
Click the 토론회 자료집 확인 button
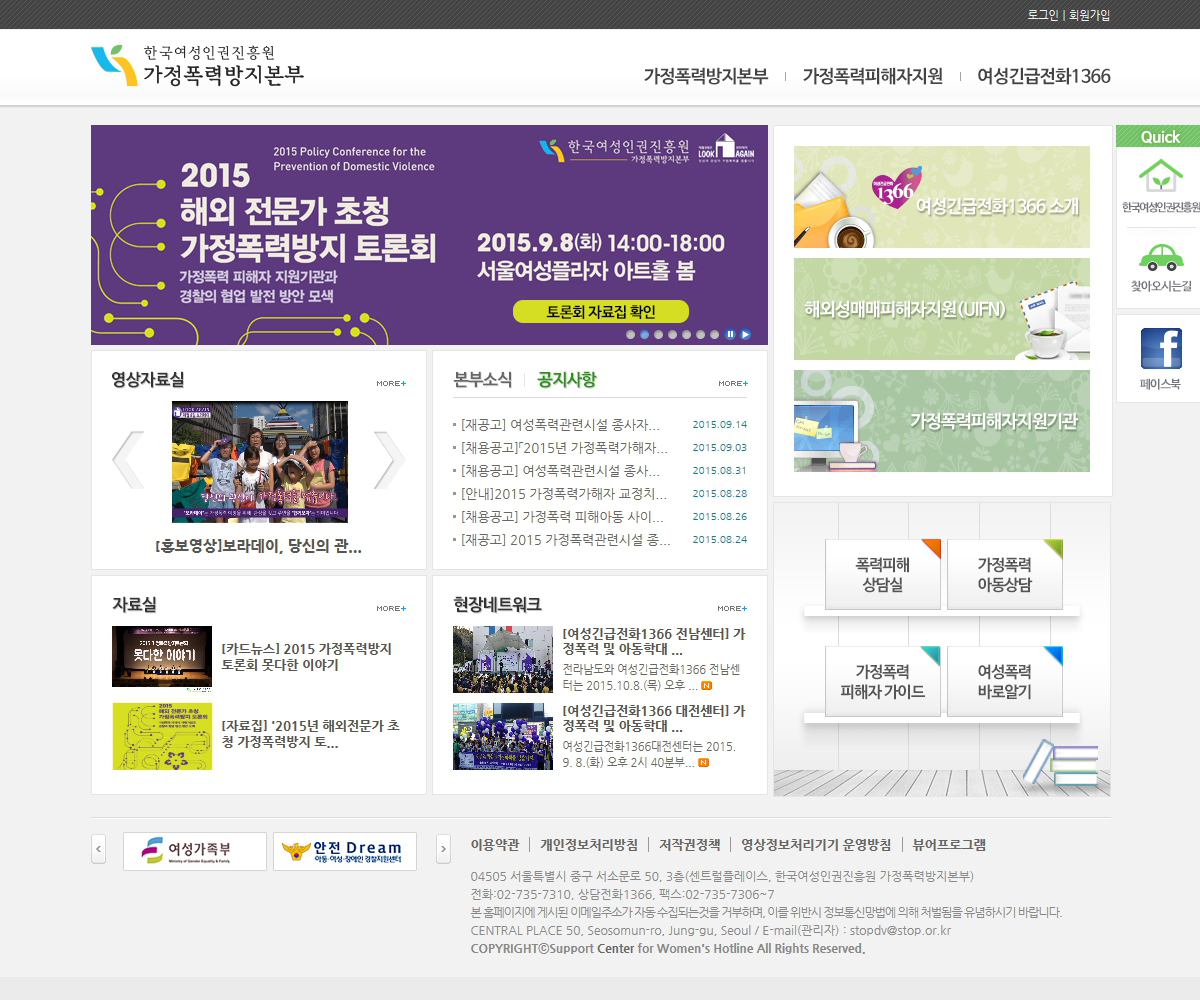(x=601, y=311)
